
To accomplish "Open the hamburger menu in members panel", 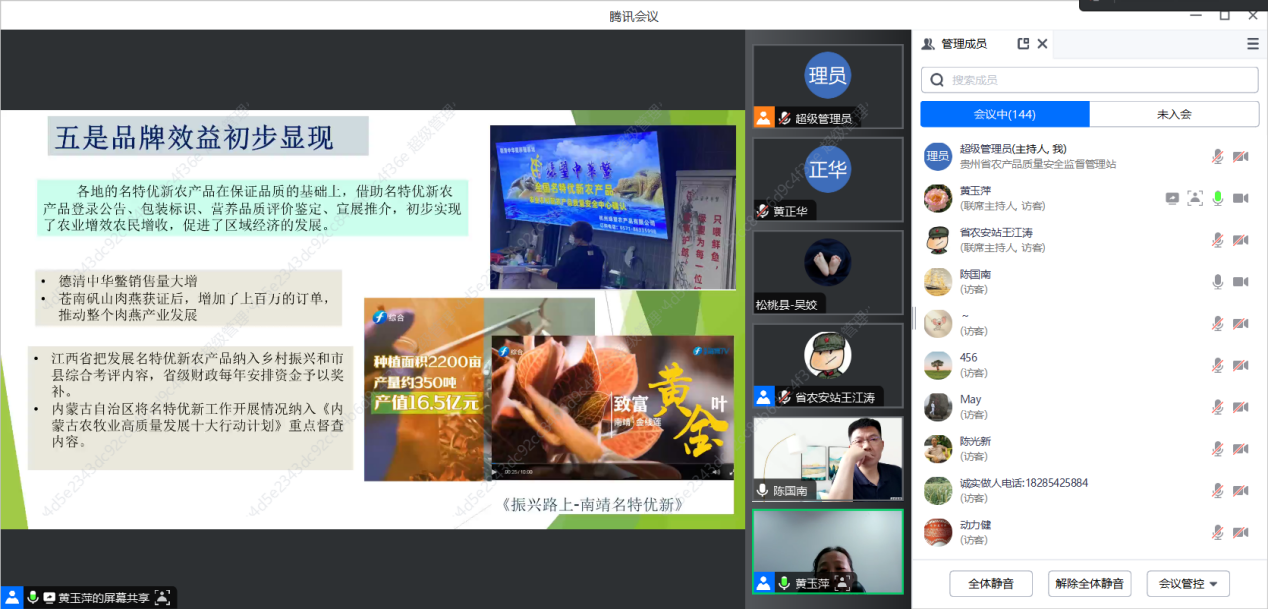I will 1253,44.
